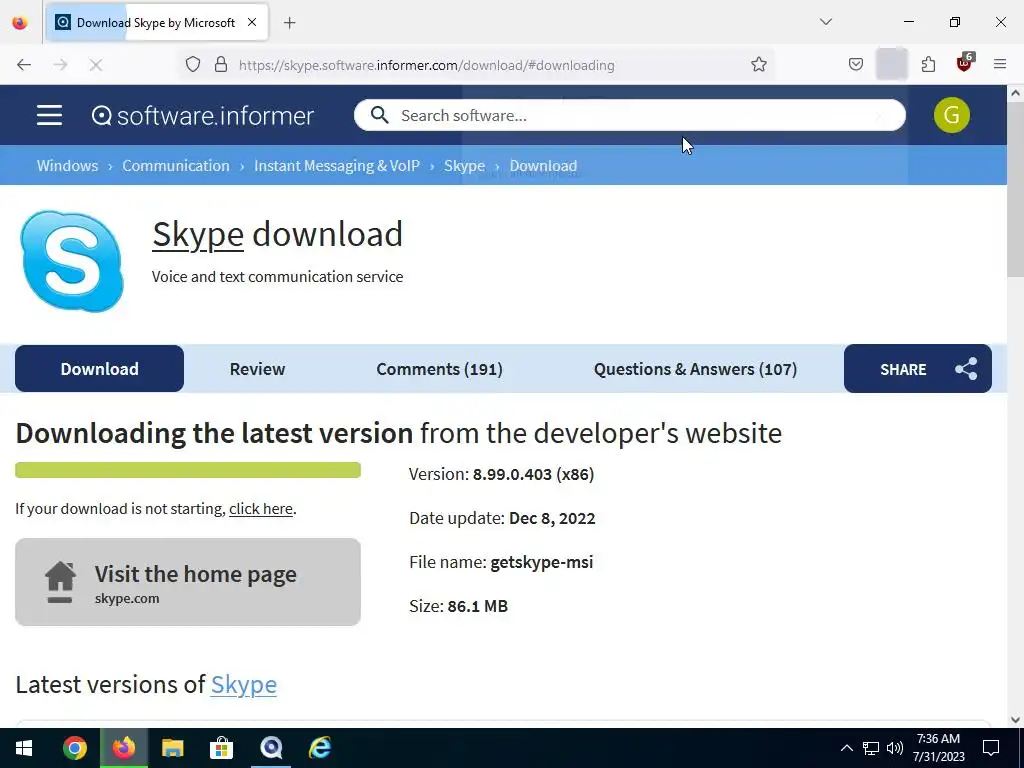This screenshot has width=1024, height=768.
Task: Open the uBlock Origin extension icon
Action: [x=965, y=63]
